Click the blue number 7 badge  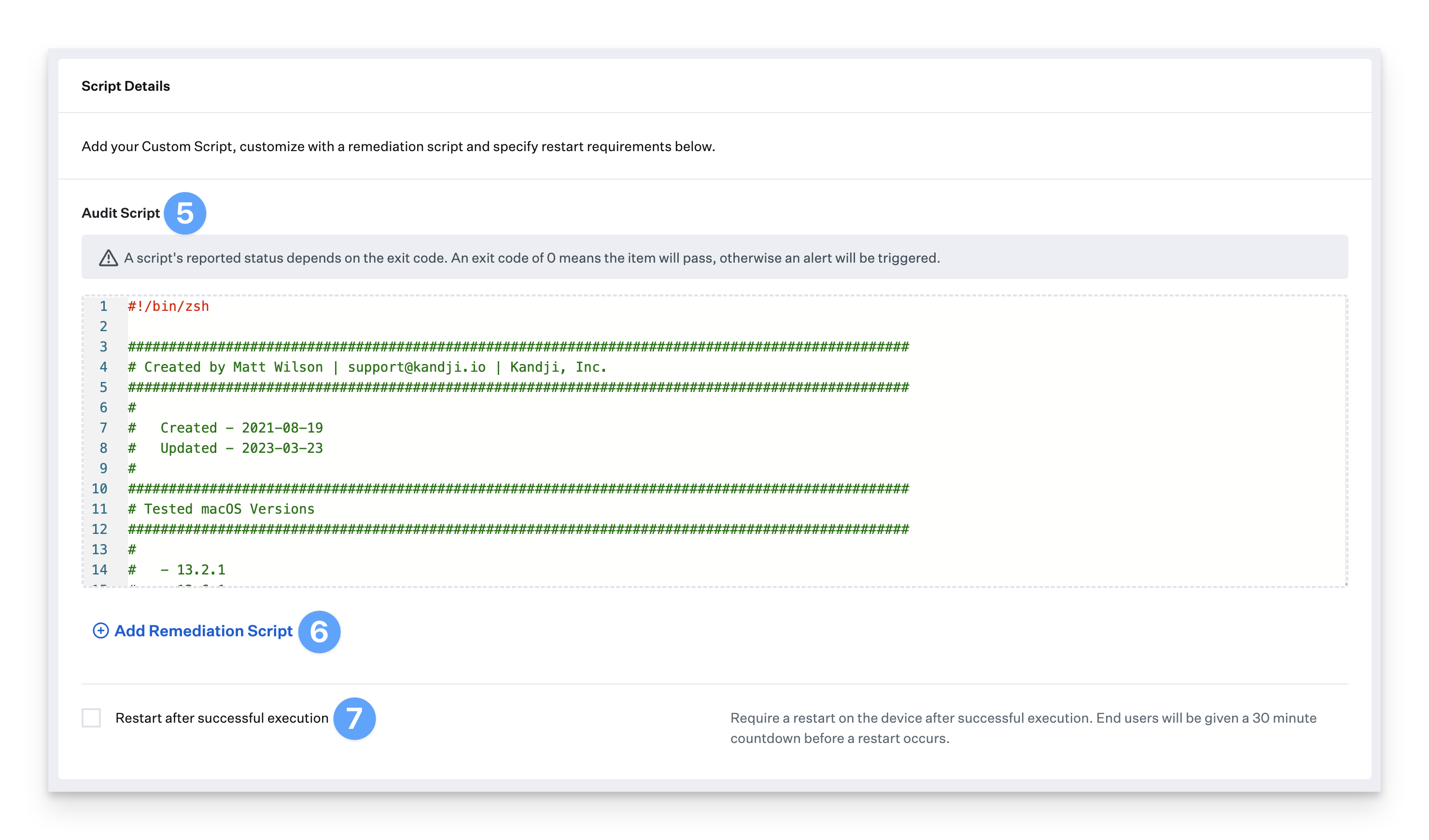(354, 719)
